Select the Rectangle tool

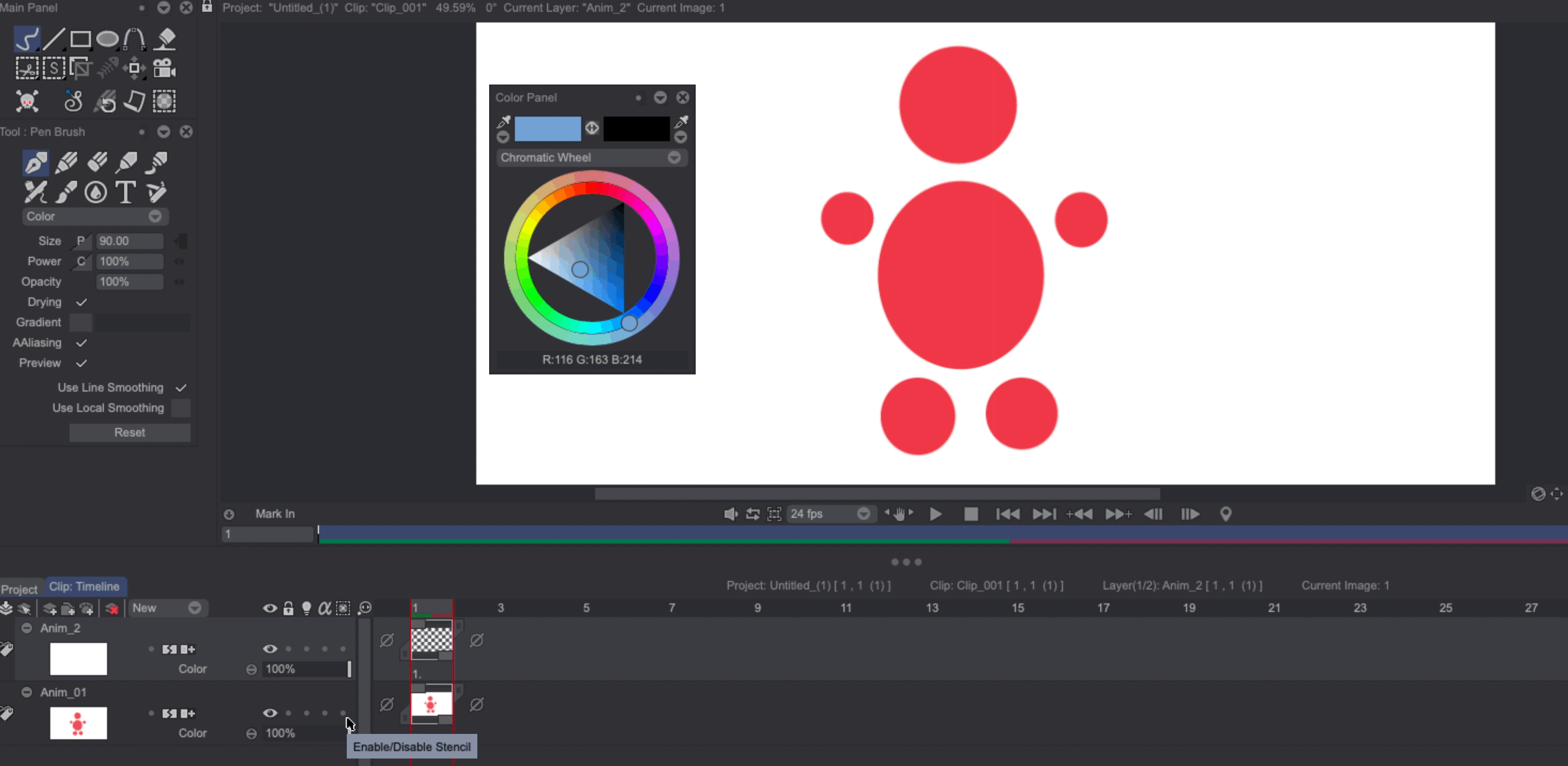[81, 39]
